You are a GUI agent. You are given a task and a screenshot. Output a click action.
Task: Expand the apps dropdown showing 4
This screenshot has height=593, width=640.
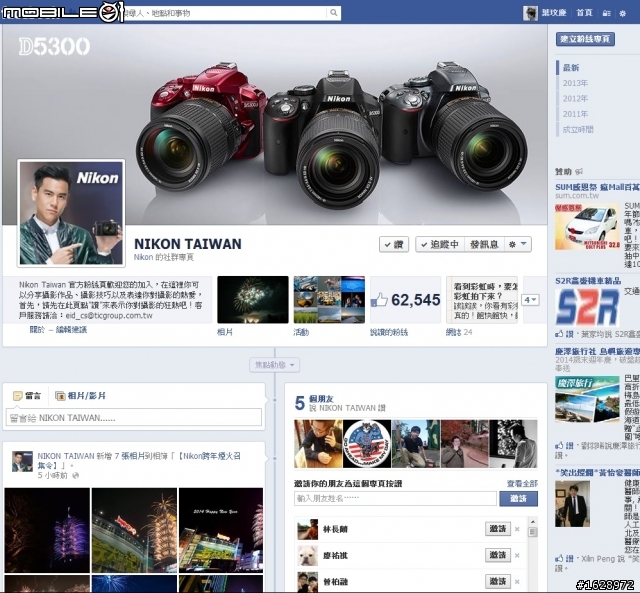[x=531, y=300]
